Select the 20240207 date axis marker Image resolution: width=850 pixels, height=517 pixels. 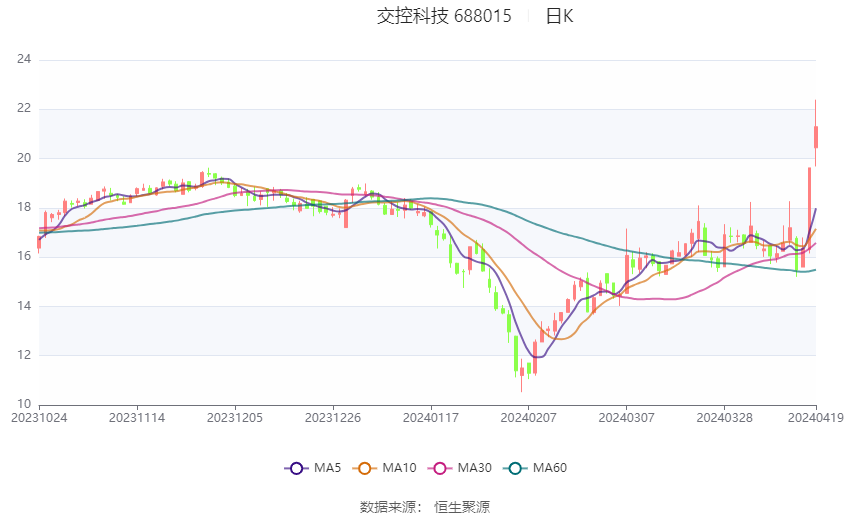click(x=529, y=418)
